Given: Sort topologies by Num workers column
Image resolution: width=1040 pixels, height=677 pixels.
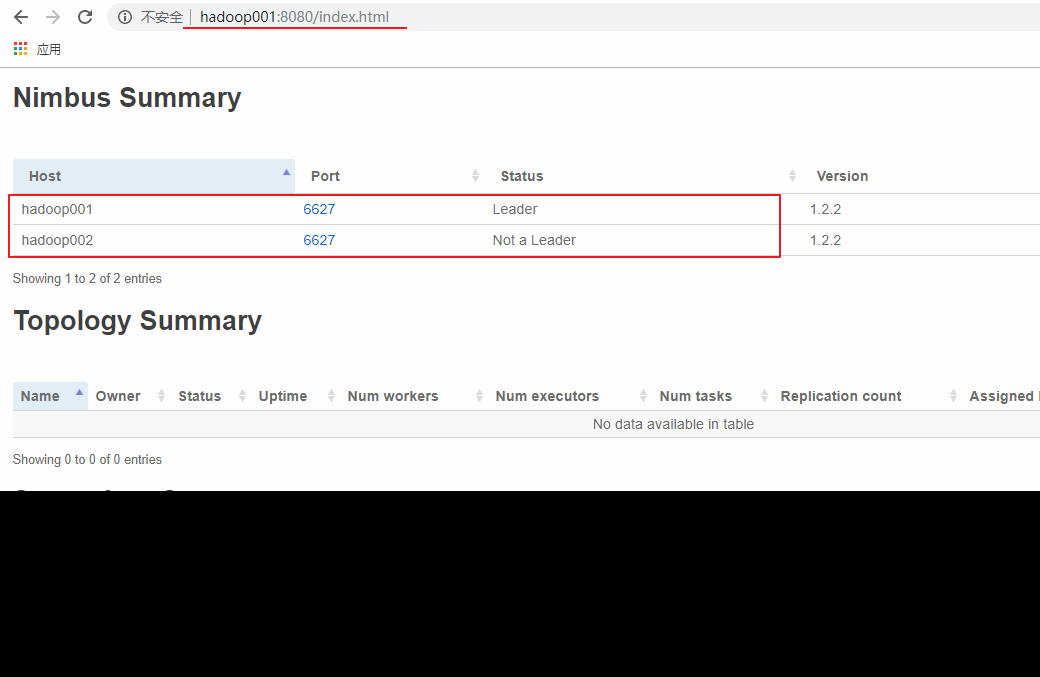Looking at the screenshot, I should (393, 396).
